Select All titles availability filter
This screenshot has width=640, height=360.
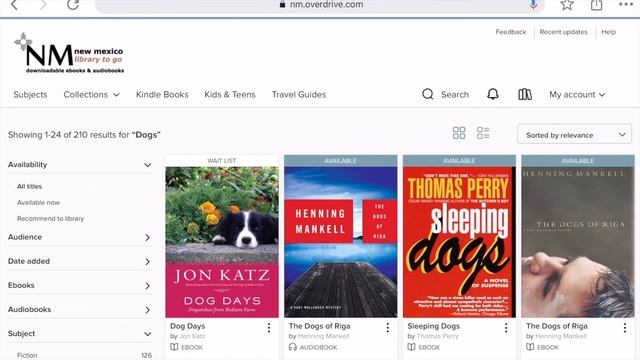click(29, 187)
